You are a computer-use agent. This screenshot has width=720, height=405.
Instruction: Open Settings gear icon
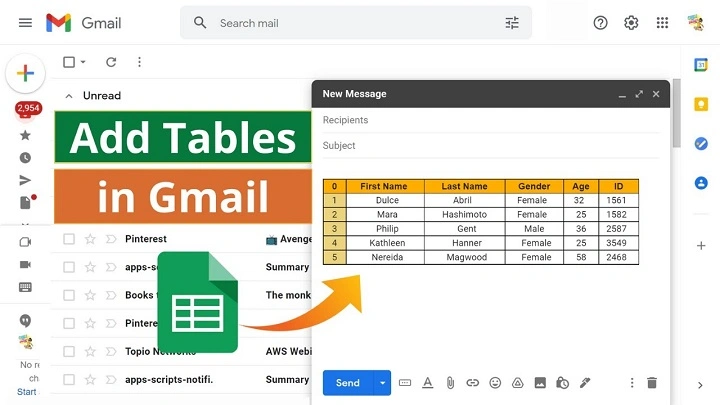(x=631, y=22)
